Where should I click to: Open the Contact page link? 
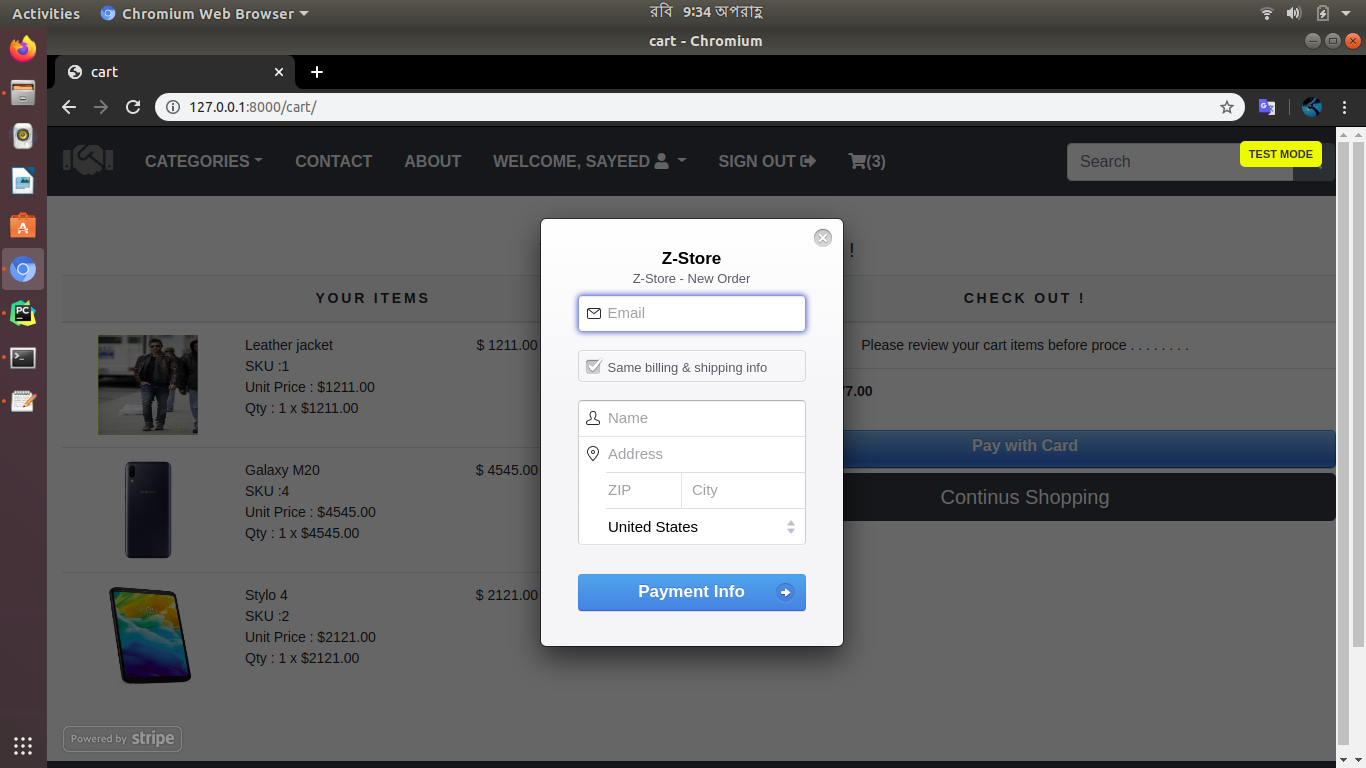click(x=334, y=161)
